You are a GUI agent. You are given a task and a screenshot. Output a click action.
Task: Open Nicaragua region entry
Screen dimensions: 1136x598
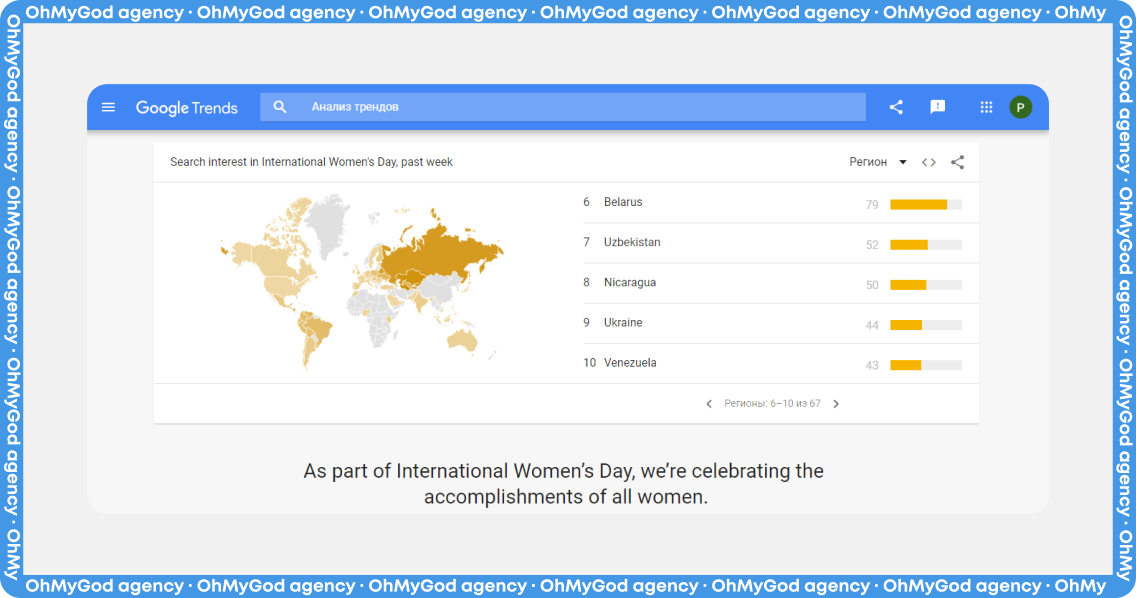[x=630, y=282]
